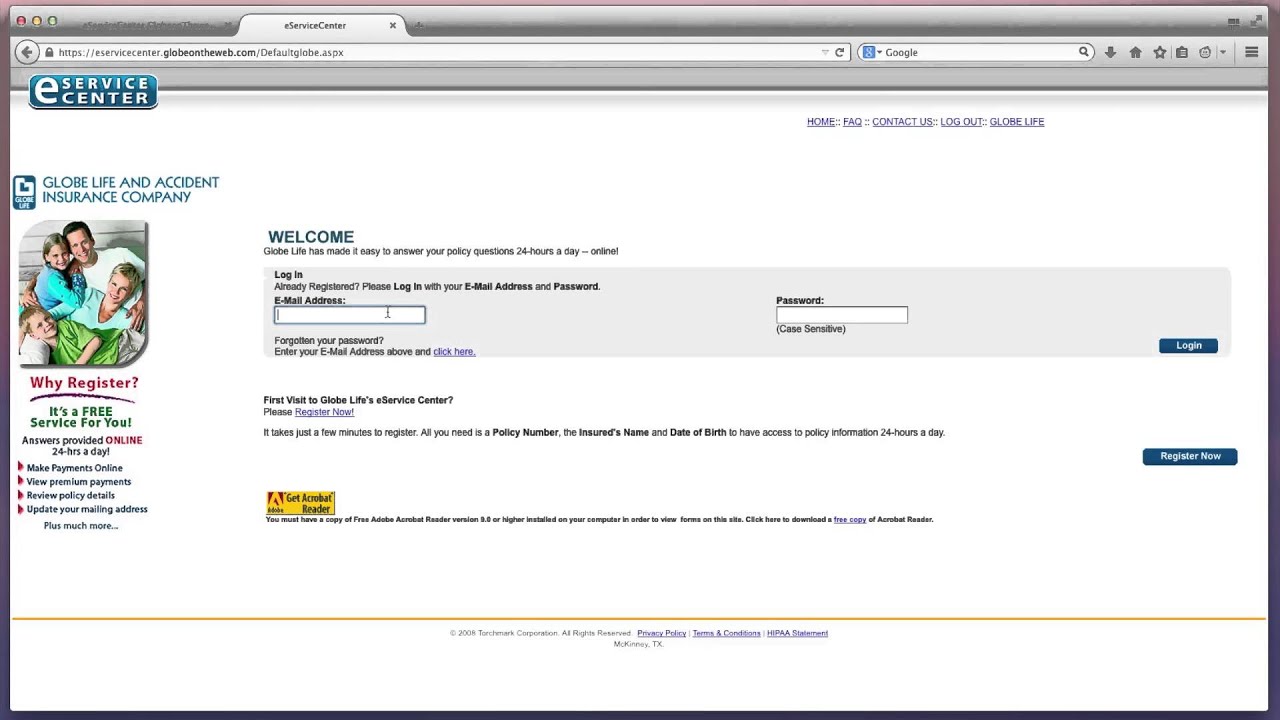Open the URL history dropdown arrow
1280x720 pixels.
825,52
